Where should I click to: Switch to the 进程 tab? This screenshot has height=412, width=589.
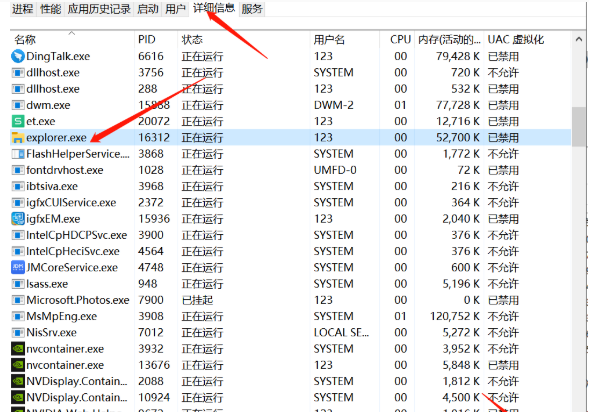pyautogui.click(x=23, y=9)
